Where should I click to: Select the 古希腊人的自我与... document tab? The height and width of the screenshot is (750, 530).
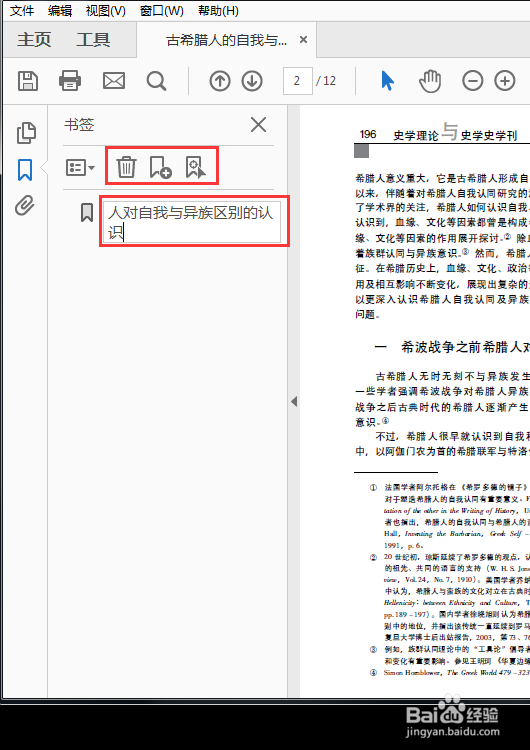pyautogui.click(x=226, y=40)
